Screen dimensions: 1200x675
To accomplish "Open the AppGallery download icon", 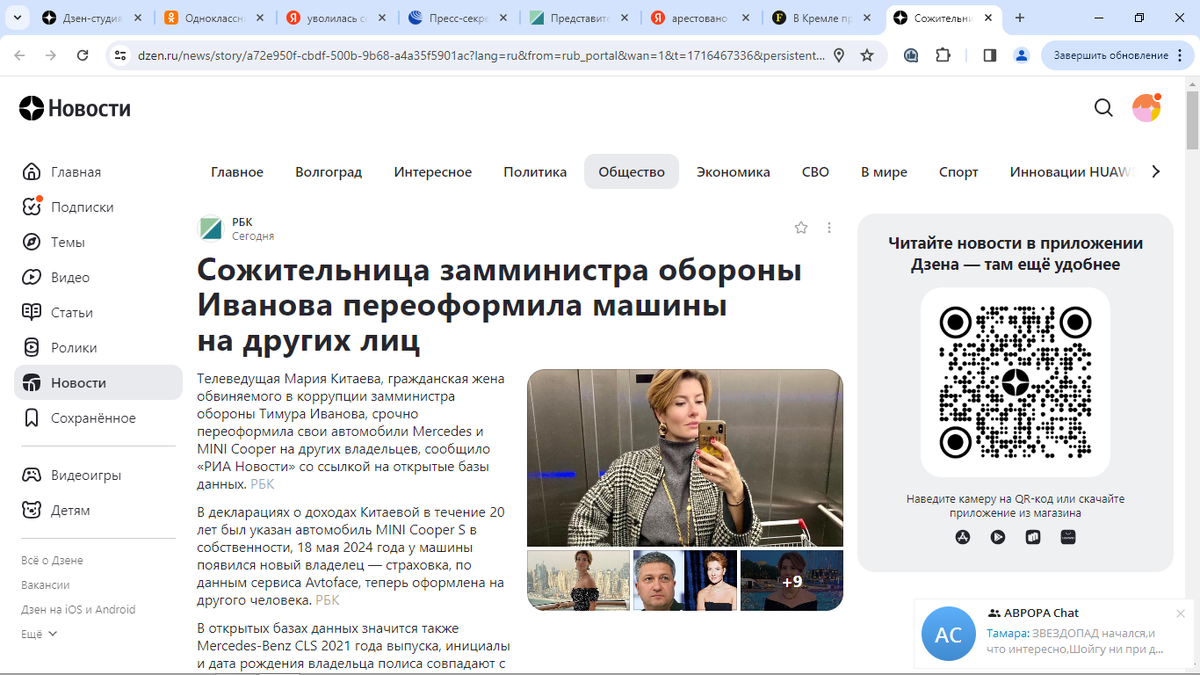I will tap(1033, 537).
